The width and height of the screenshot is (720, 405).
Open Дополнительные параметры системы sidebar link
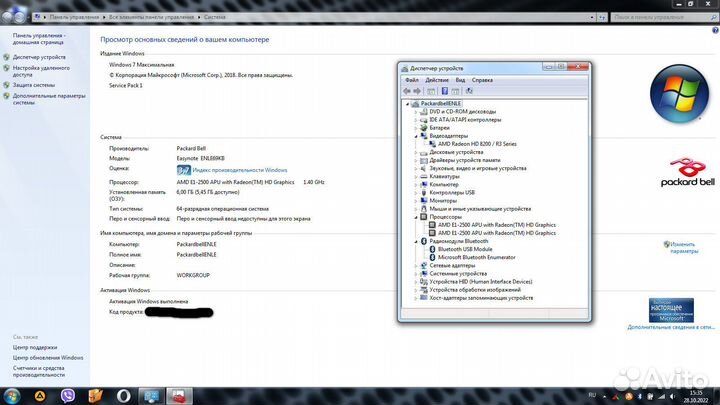pos(49,99)
